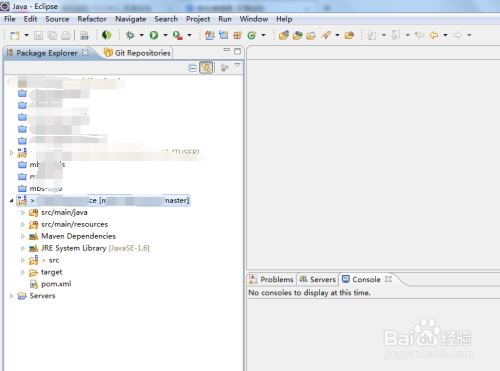Switch to the Git Repositories tab
This screenshot has width=500, height=371.
[138, 53]
